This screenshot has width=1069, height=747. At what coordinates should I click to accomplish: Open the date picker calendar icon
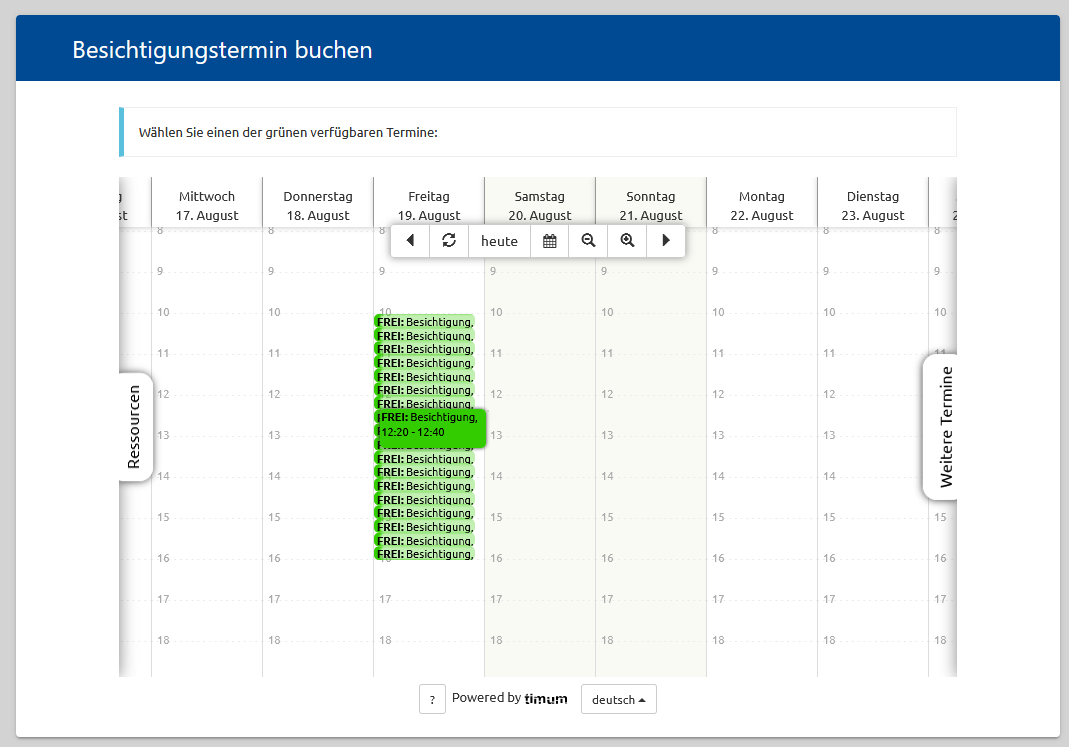point(549,241)
